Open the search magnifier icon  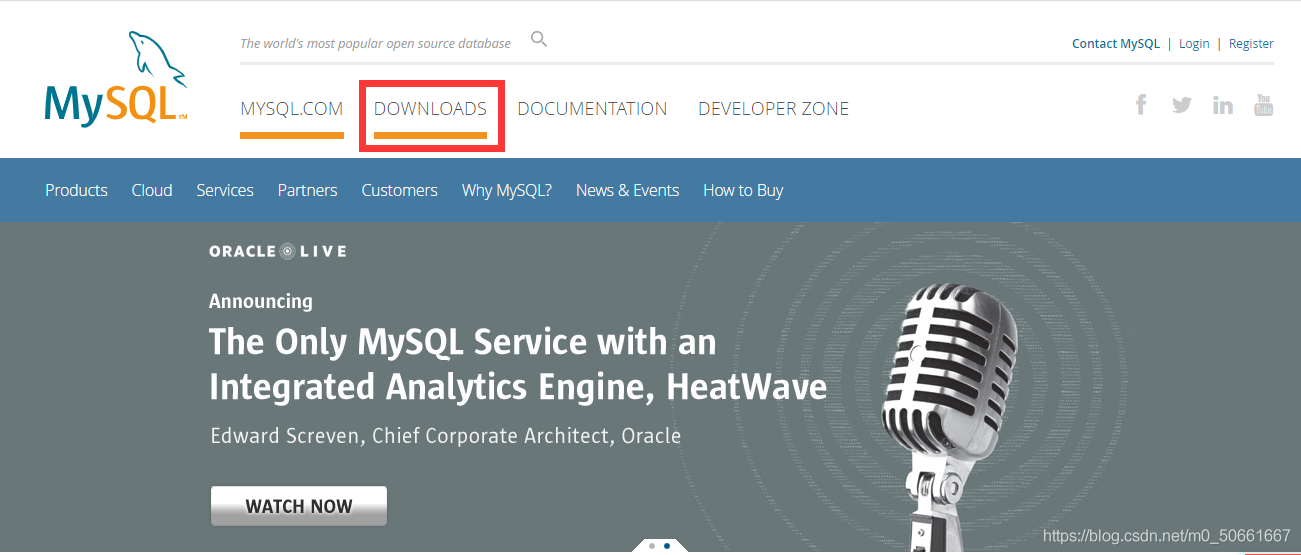(x=539, y=40)
